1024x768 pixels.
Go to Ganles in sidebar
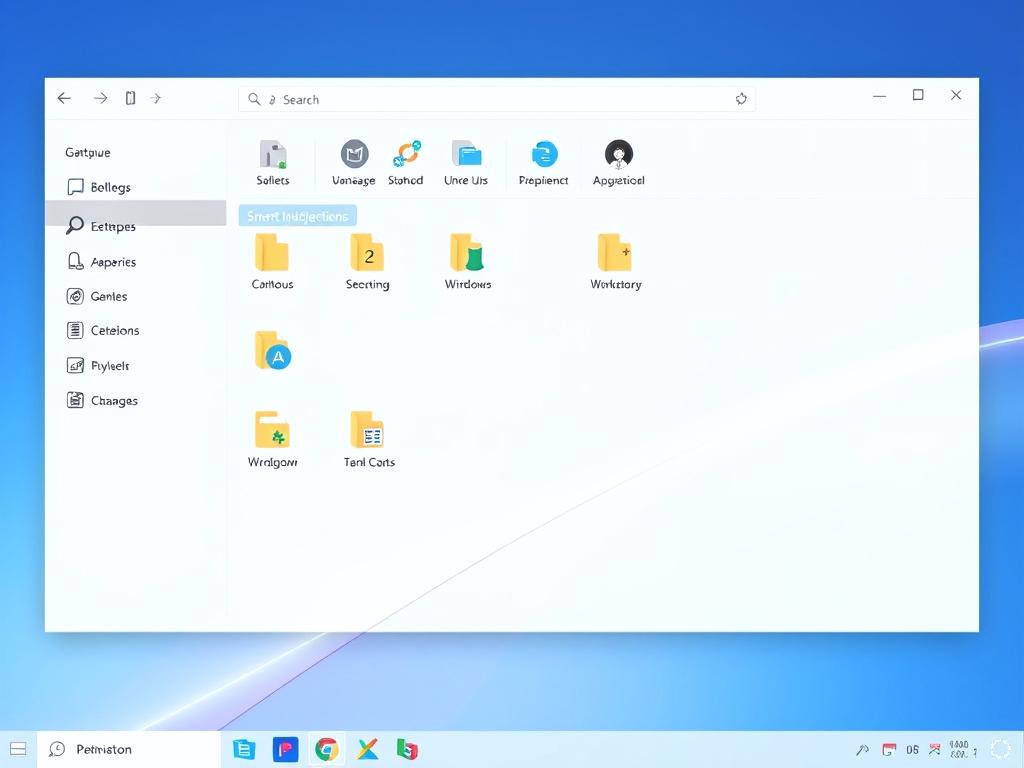(108, 296)
